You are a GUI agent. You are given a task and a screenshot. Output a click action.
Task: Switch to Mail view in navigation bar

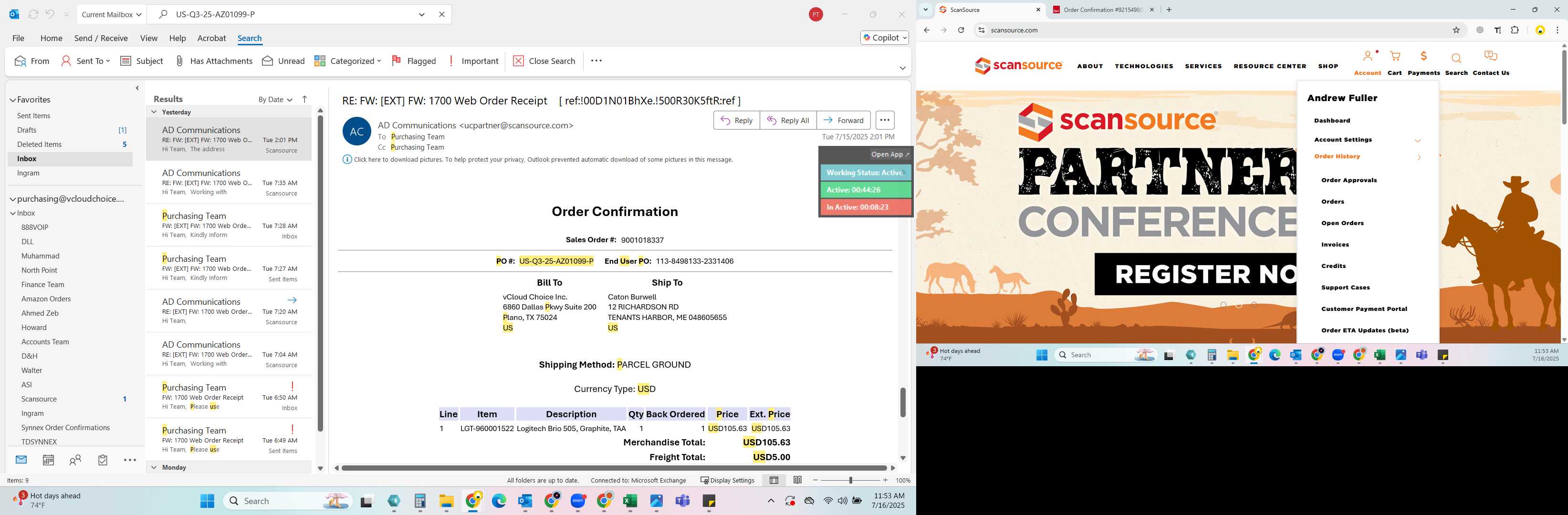click(21, 460)
